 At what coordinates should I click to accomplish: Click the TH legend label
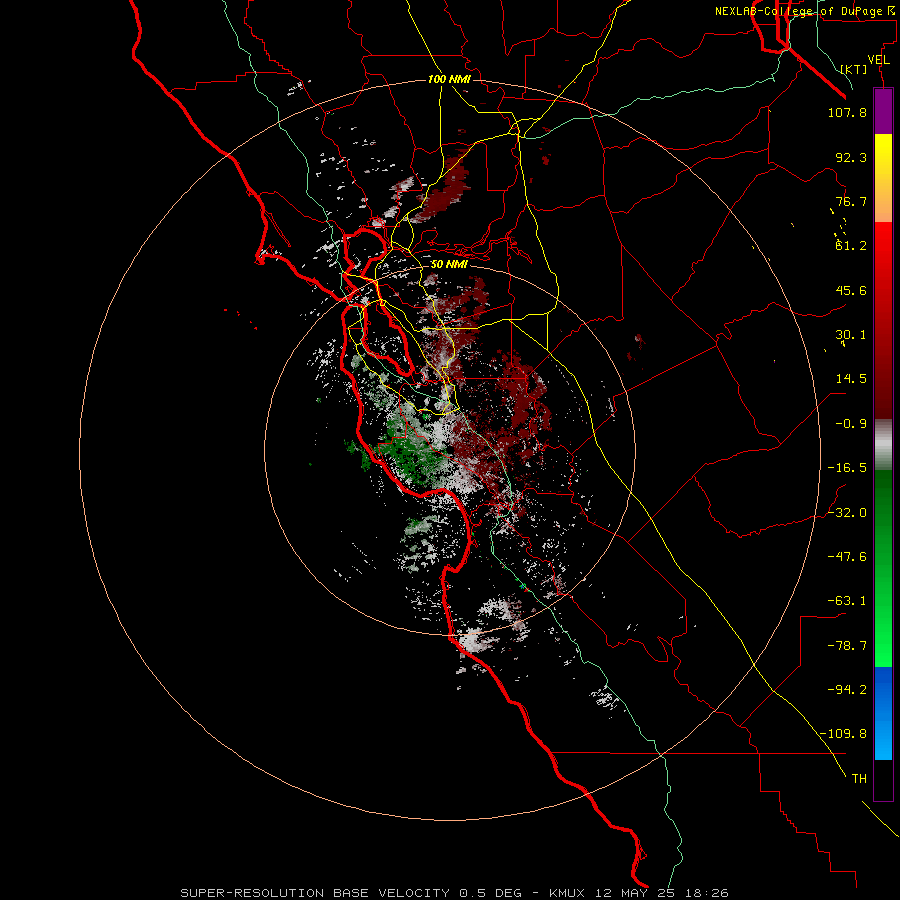click(859, 779)
